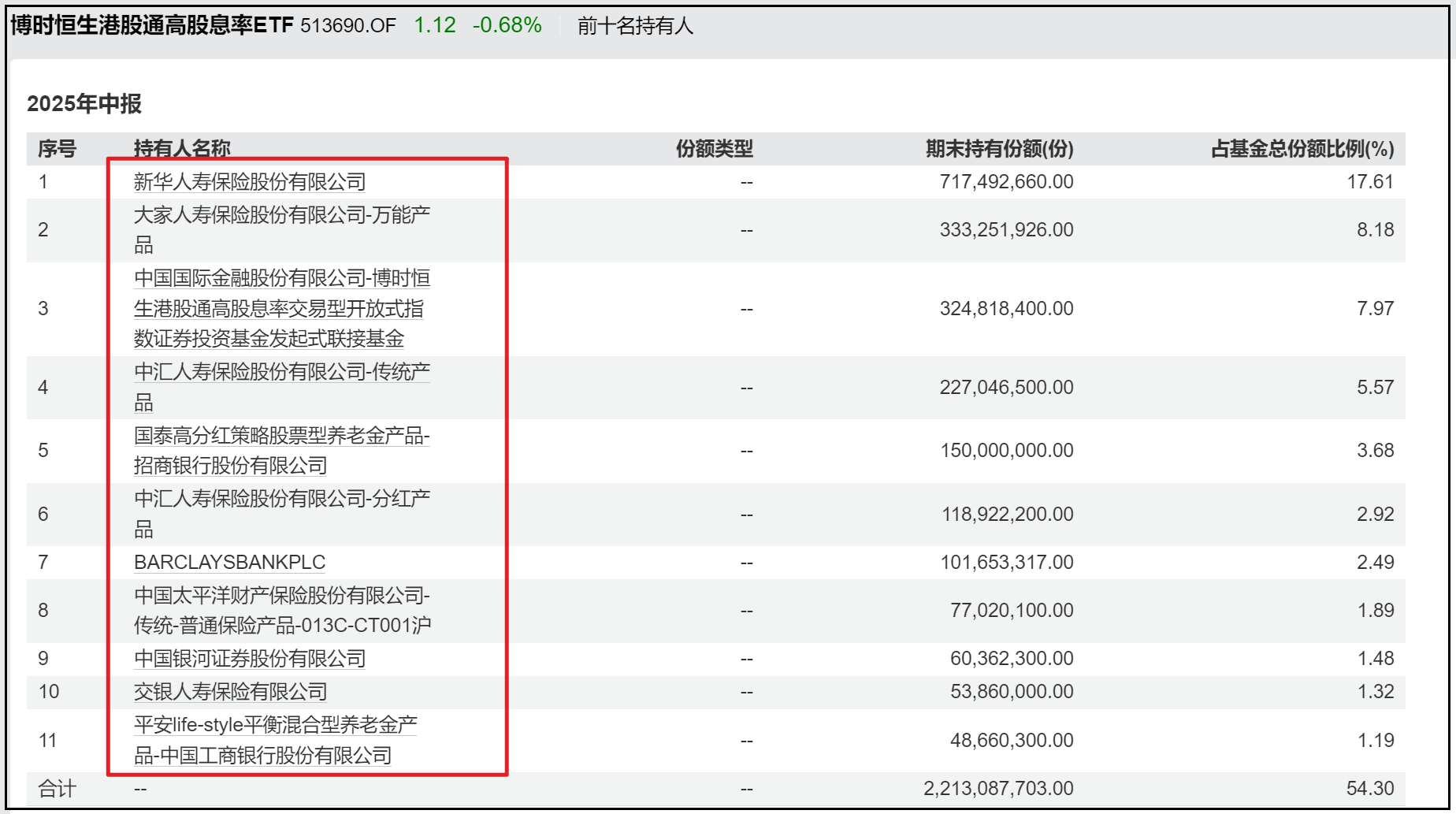The height and width of the screenshot is (814, 1456).
Task: Click the row number 11
Action: click(47, 740)
